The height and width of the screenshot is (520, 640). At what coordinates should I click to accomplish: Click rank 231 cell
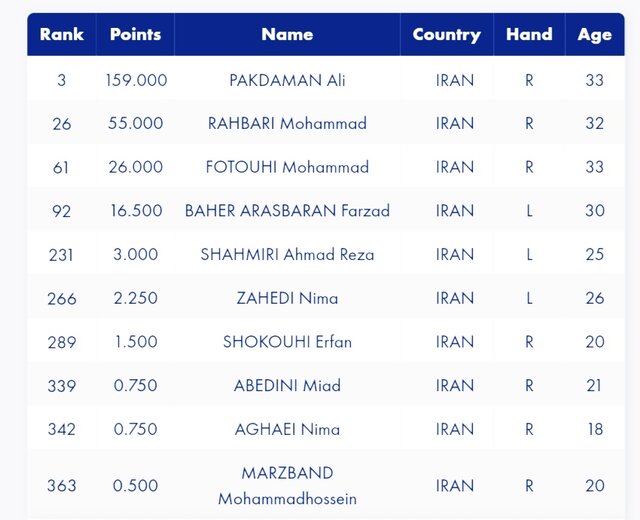click(61, 254)
